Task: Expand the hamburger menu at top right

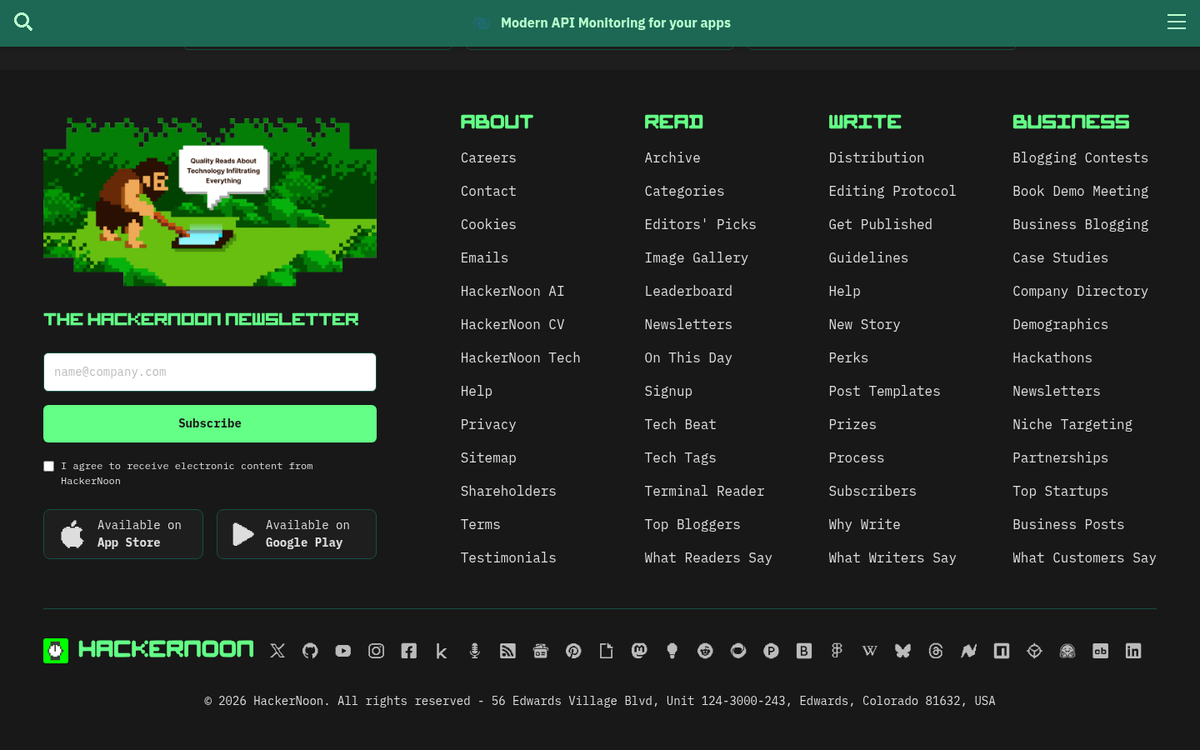Action: click(x=1176, y=21)
